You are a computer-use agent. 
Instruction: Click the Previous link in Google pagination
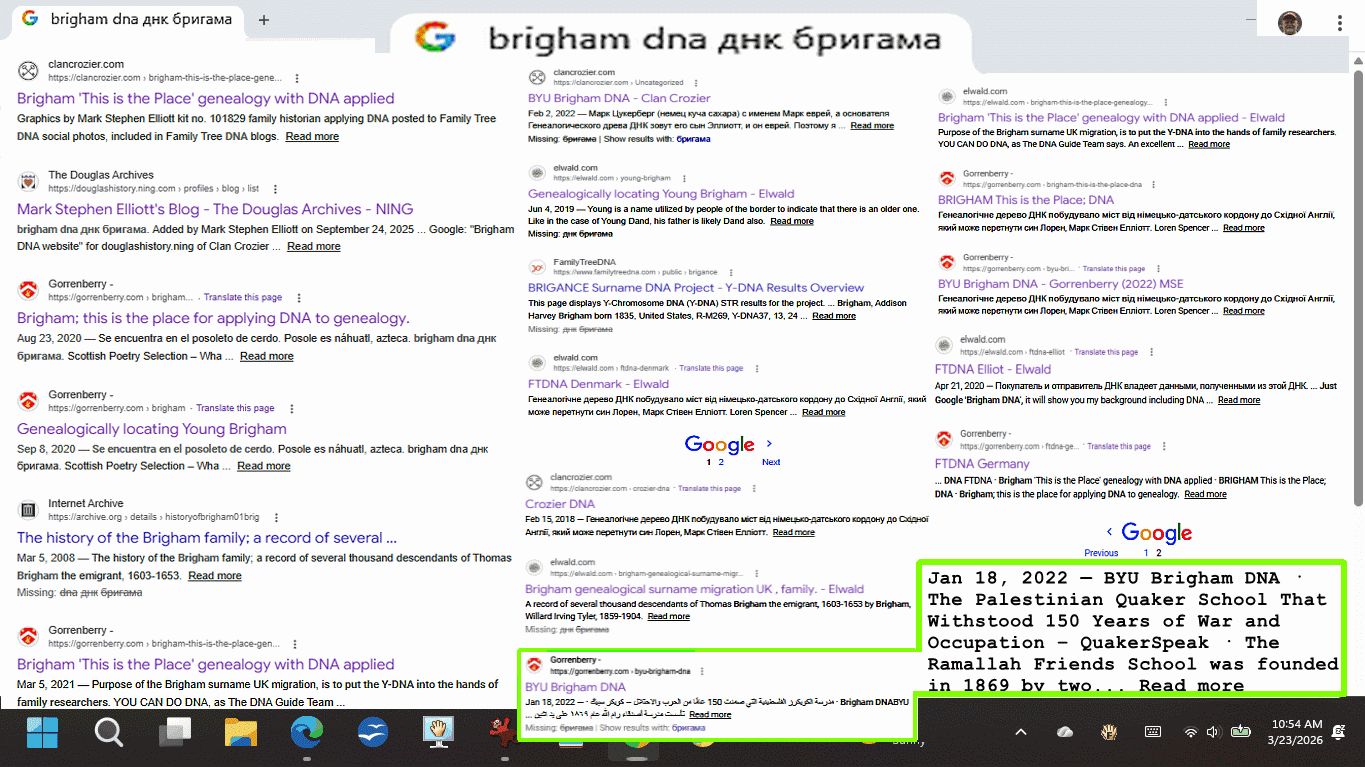click(1101, 553)
